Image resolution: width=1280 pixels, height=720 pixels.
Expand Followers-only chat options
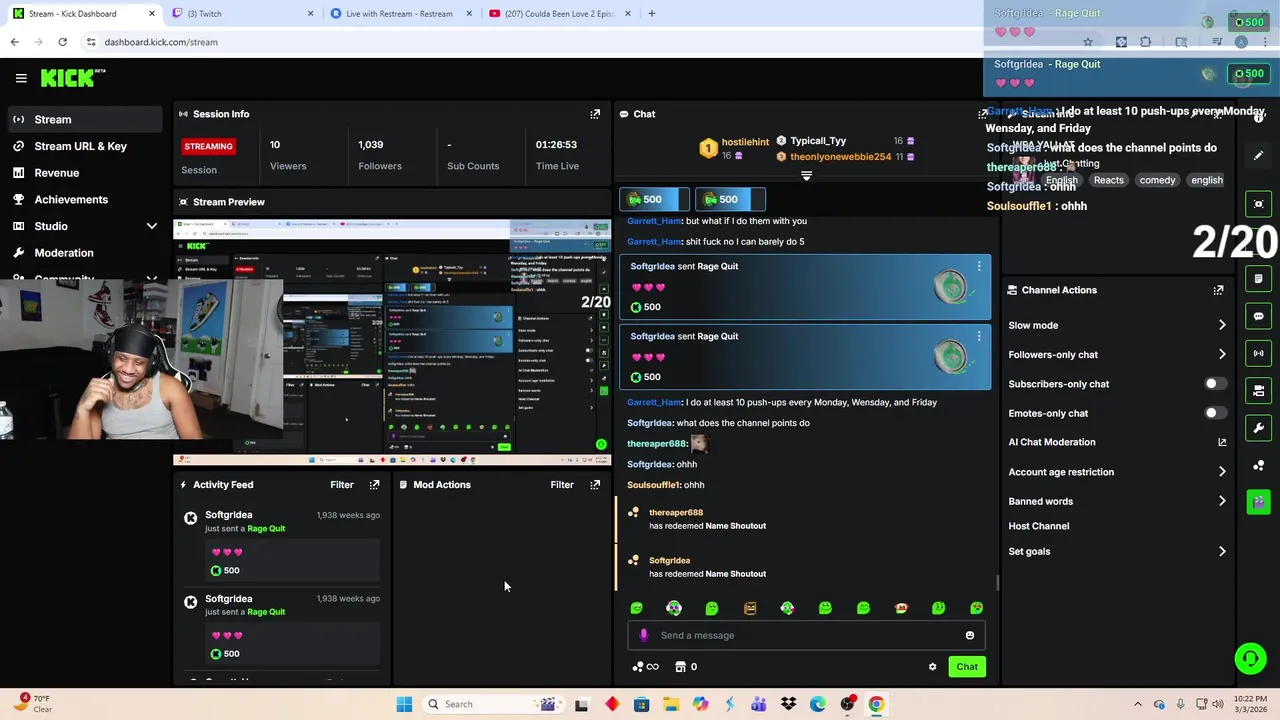(1222, 354)
